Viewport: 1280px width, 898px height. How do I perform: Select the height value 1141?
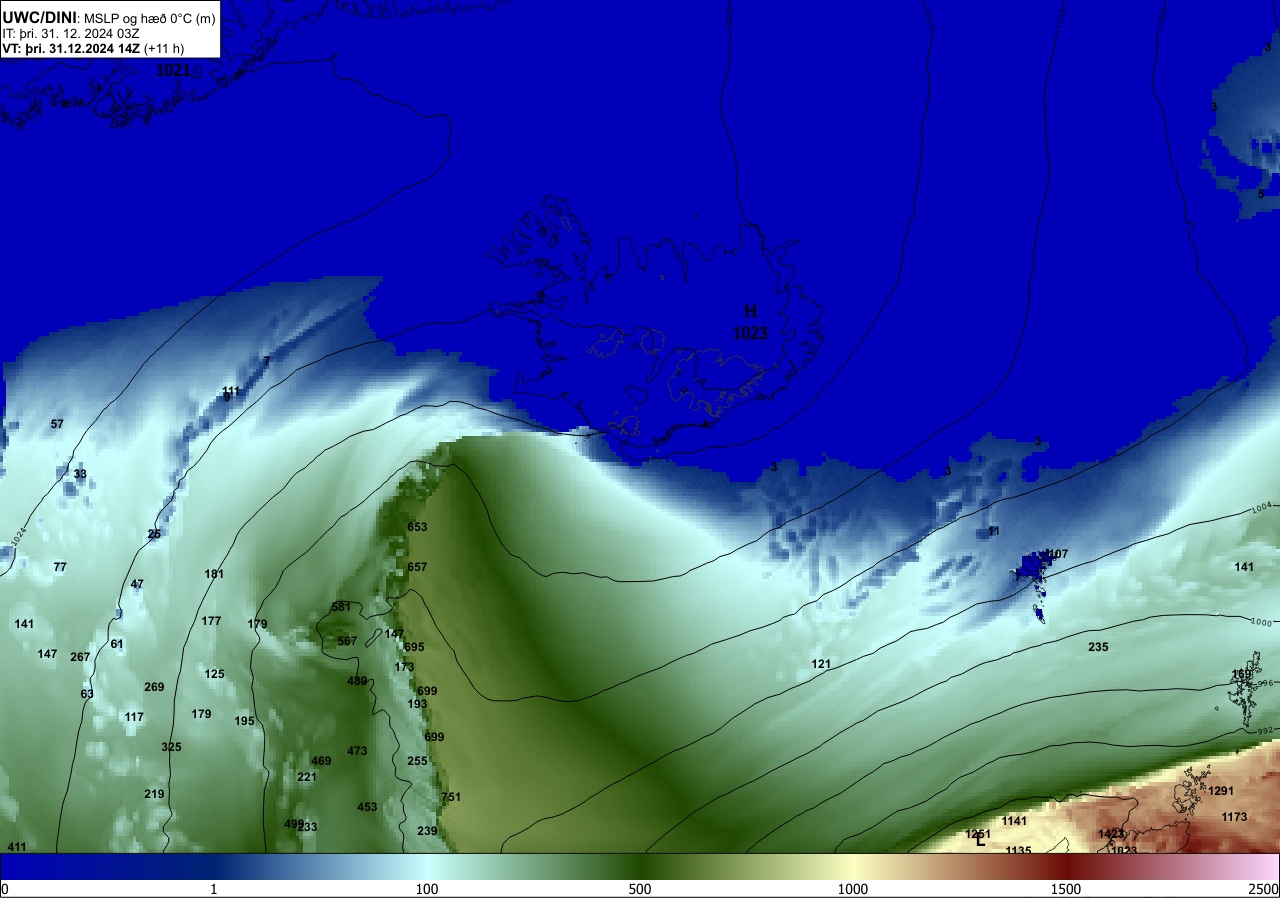1014,821
